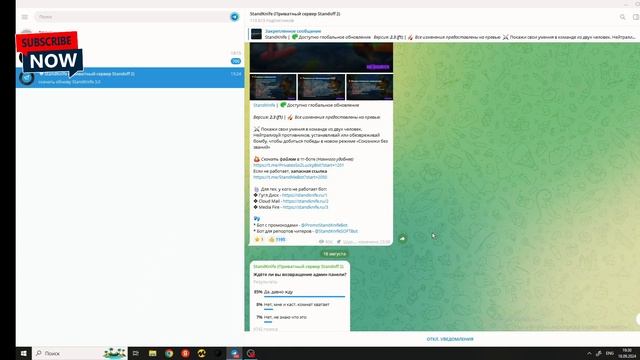Open the t.me bot download link
Image resolution: width=640 pixels, height=360 pixels.
[298, 165]
